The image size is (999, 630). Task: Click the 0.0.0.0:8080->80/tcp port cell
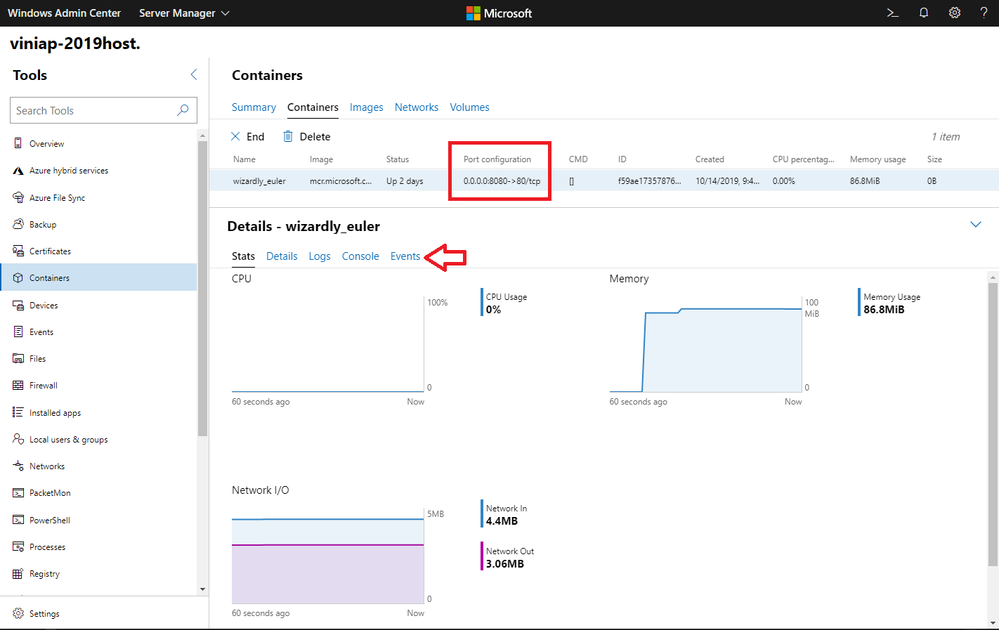coord(502,181)
